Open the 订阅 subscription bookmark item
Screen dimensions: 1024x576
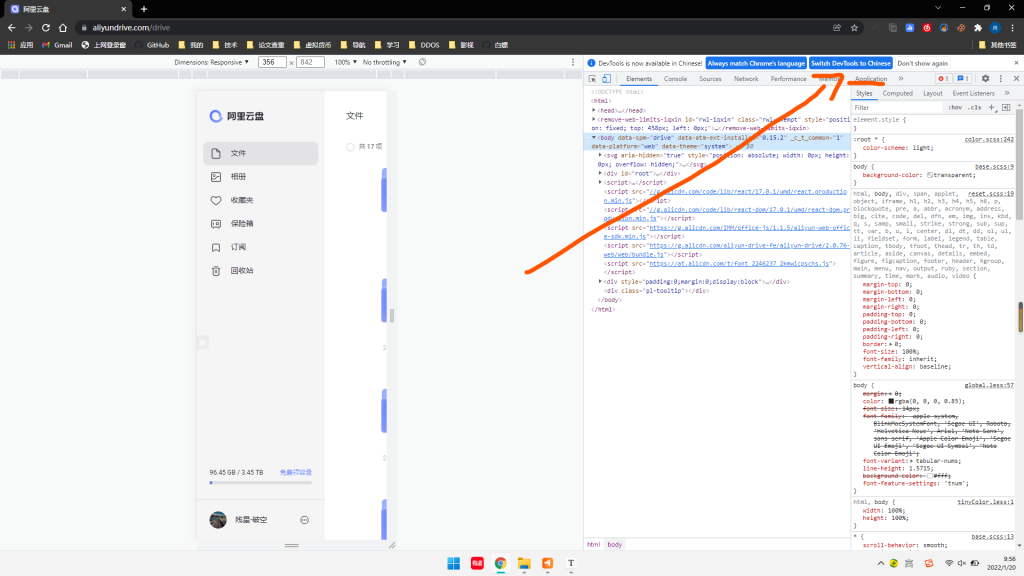click(261, 247)
